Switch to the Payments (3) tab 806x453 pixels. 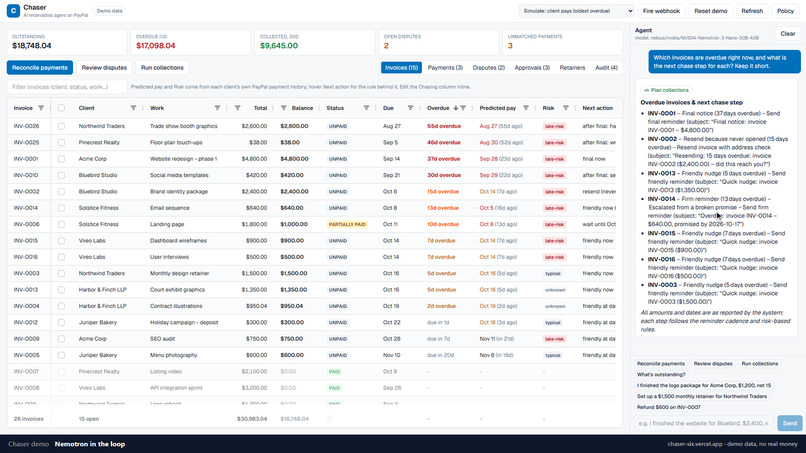point(445,67)
